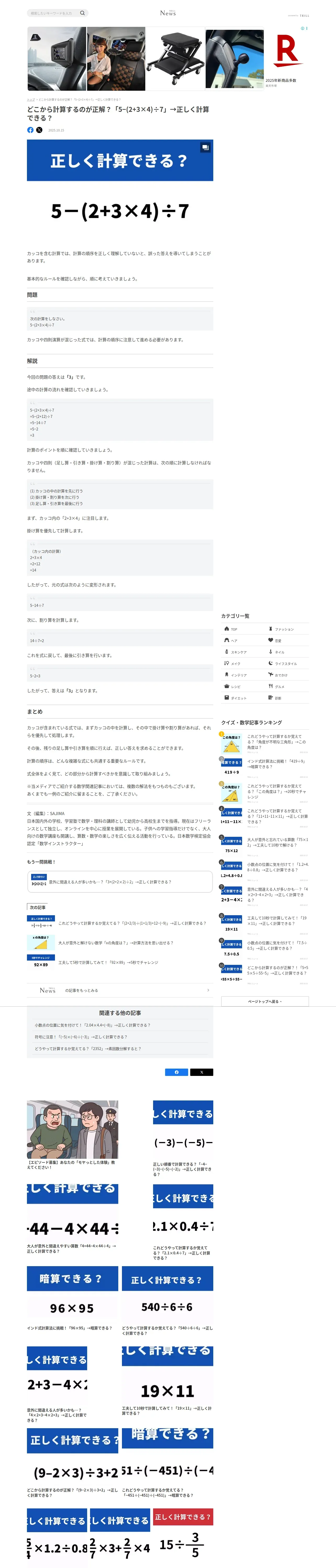This screenshot has height=1568, width=336.
Task: Open ranking 8 article 19×11
Action: 277,920
